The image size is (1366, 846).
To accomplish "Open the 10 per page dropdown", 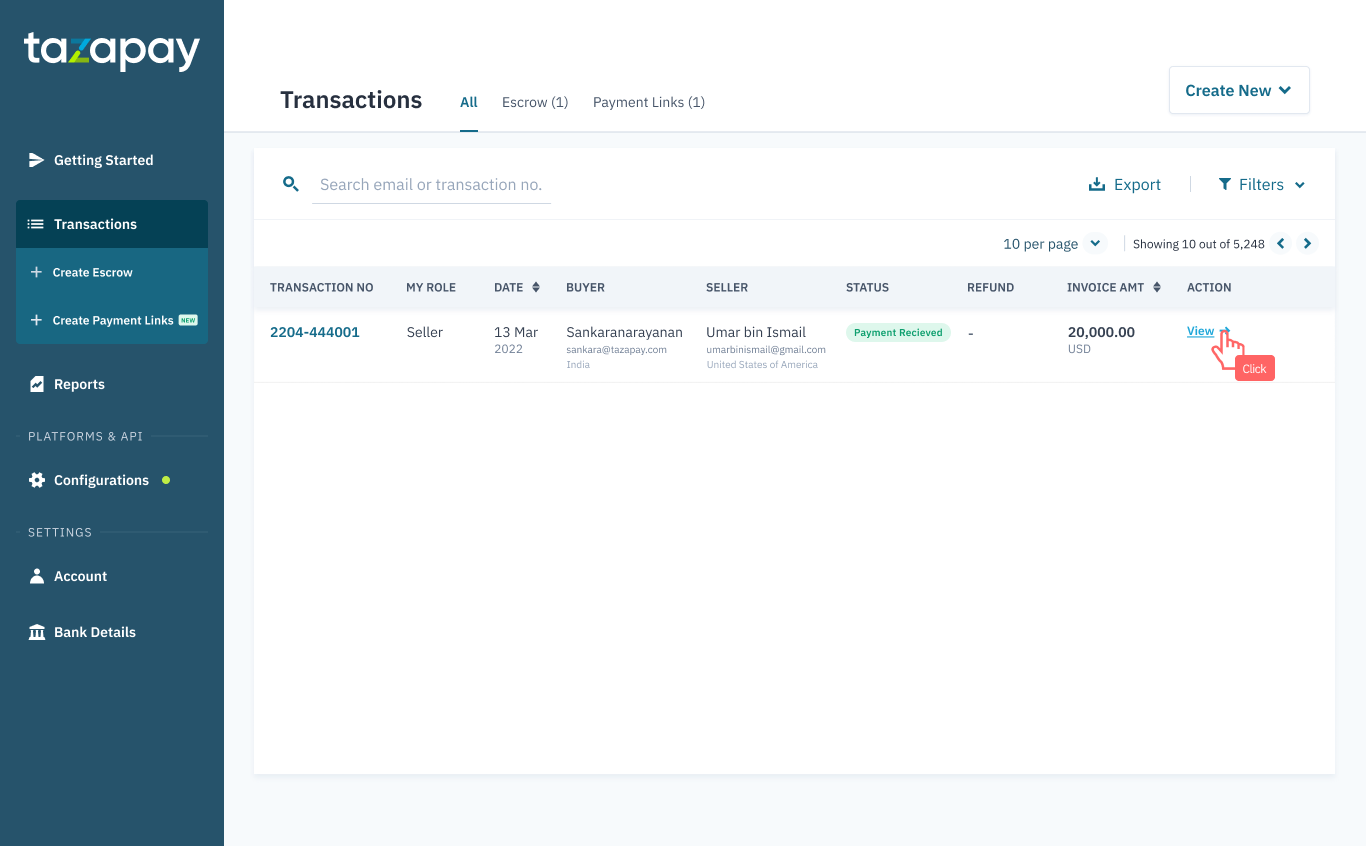I will [1054, 243].
